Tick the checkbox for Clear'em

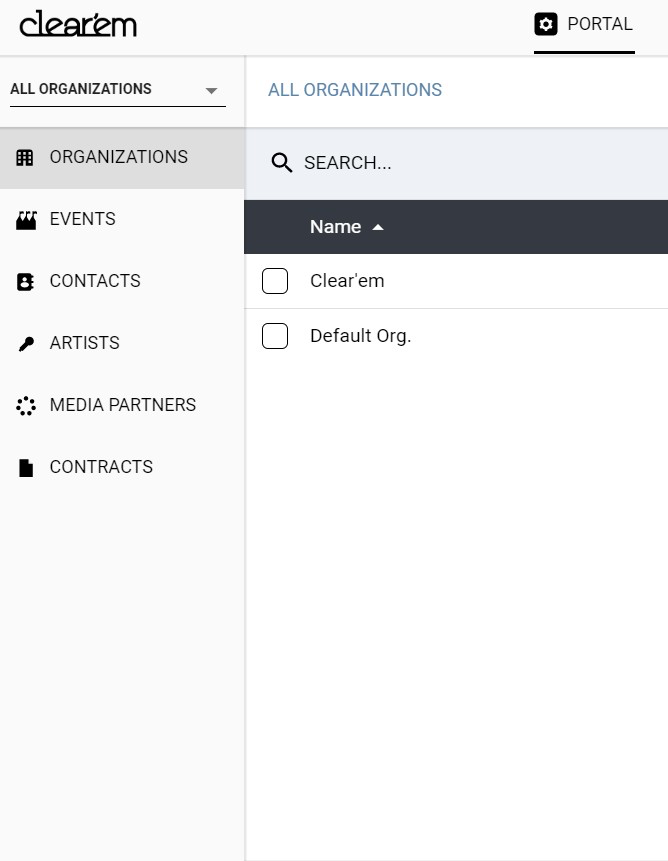[275, 281]
